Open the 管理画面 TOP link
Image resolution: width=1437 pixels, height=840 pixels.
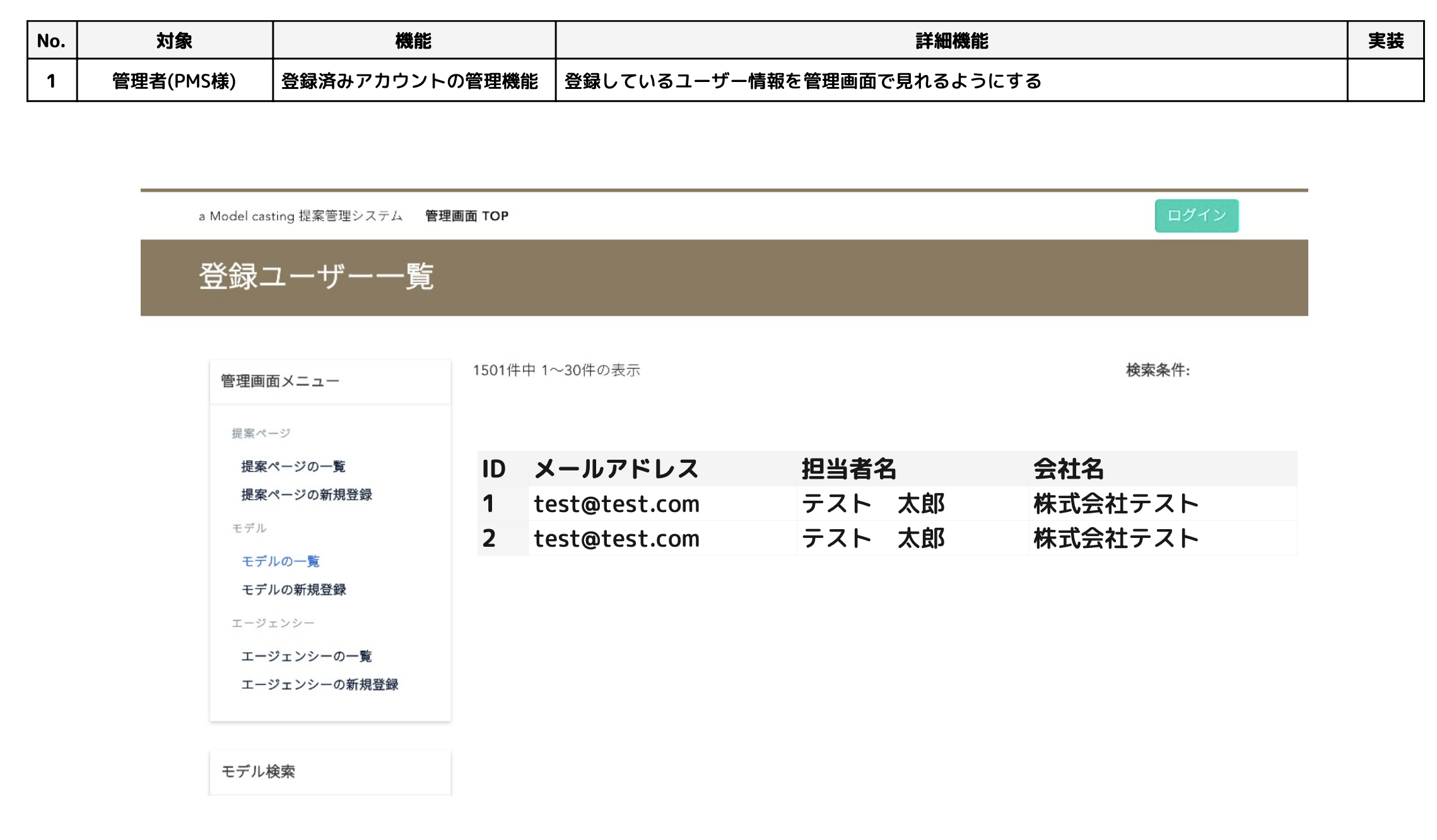[x=466, y=216]
